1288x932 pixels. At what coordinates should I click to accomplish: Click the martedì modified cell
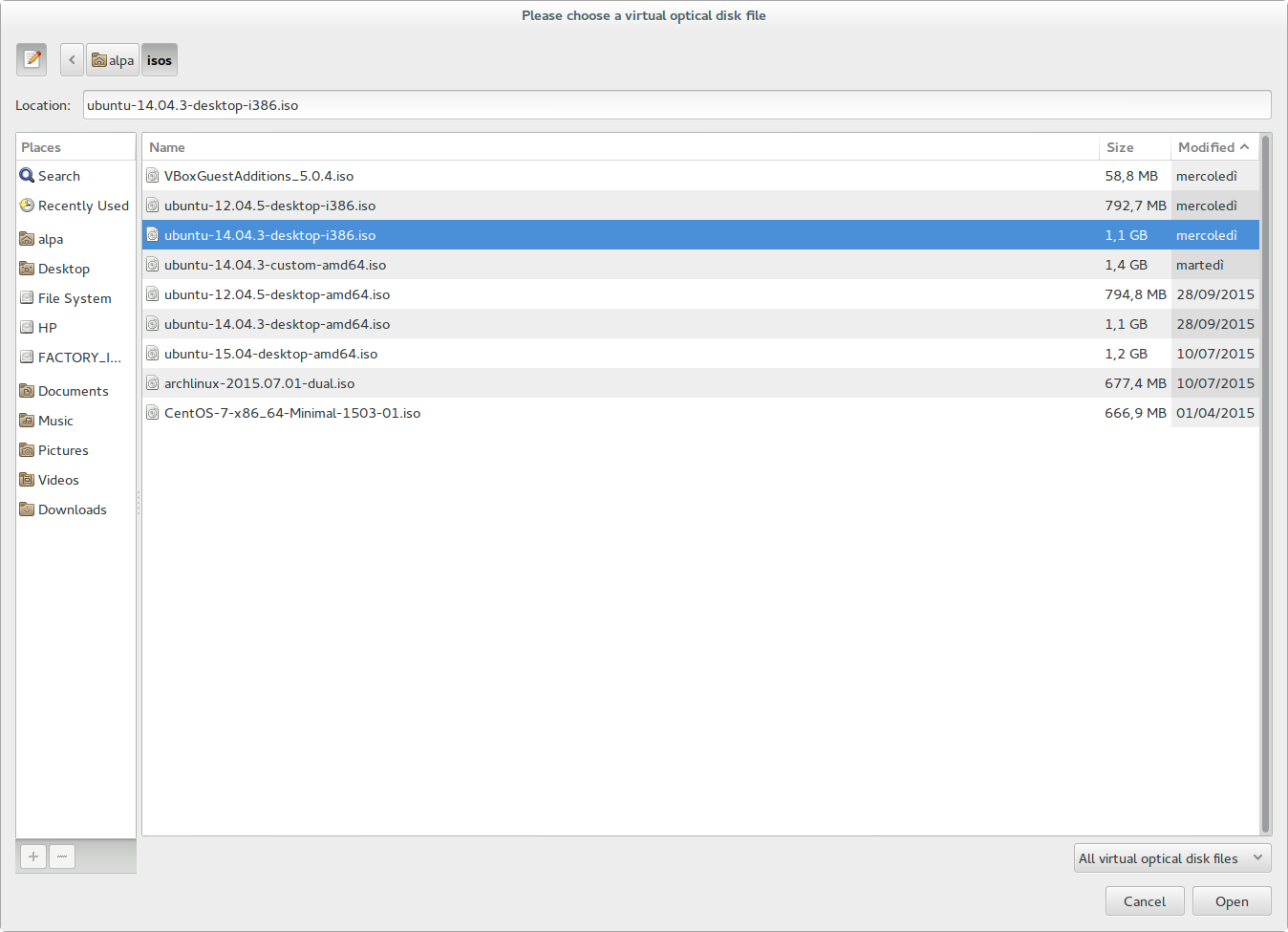pyautogui.click(x=1200, y=265)
